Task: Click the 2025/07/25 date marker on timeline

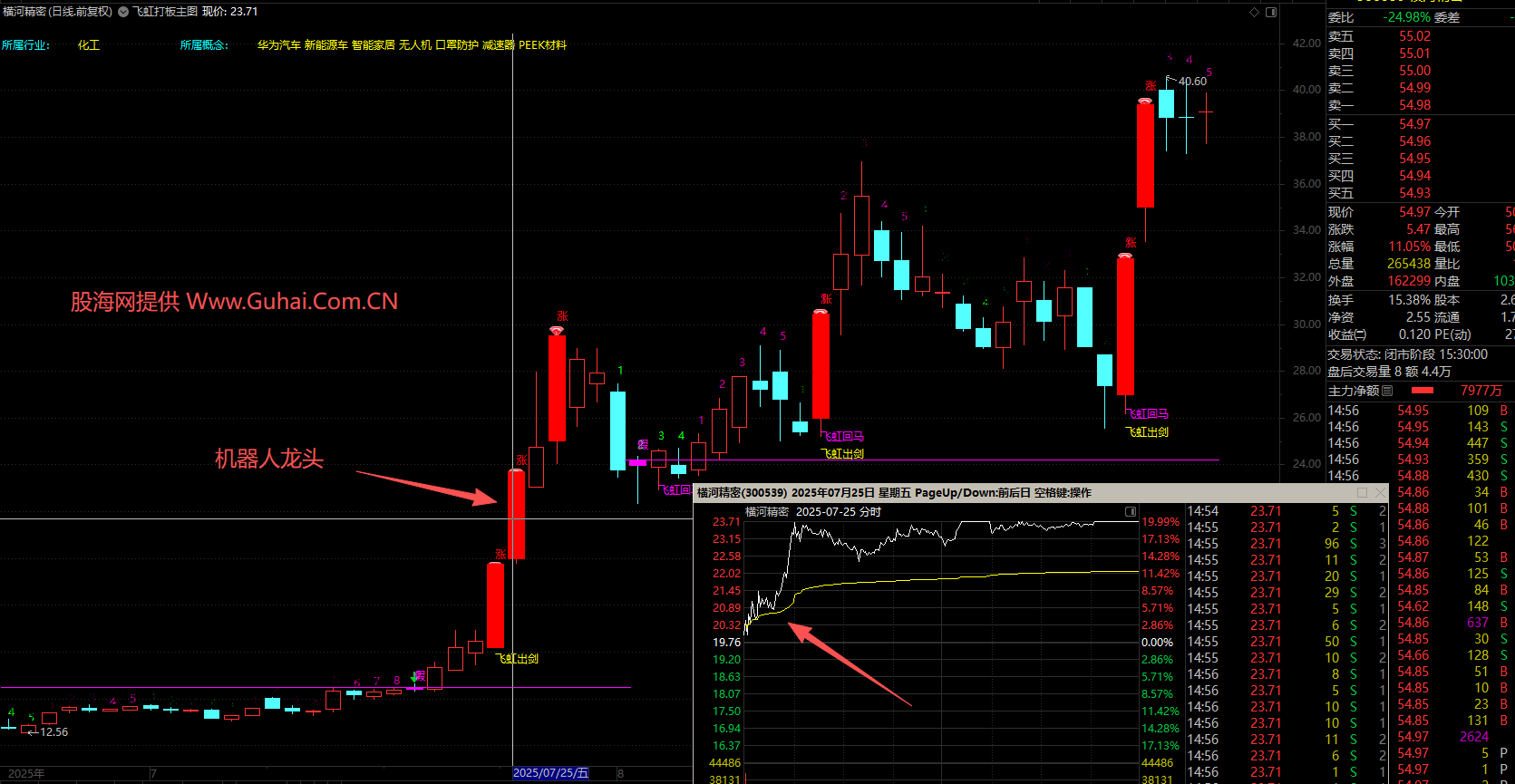Action: 550,773
